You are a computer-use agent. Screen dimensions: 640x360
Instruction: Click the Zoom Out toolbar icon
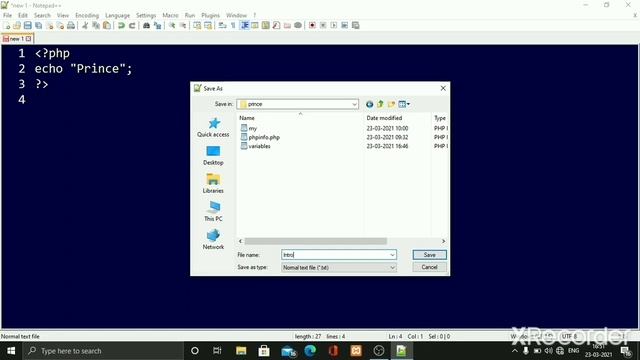pyautogui.click(x=182, y=25)
